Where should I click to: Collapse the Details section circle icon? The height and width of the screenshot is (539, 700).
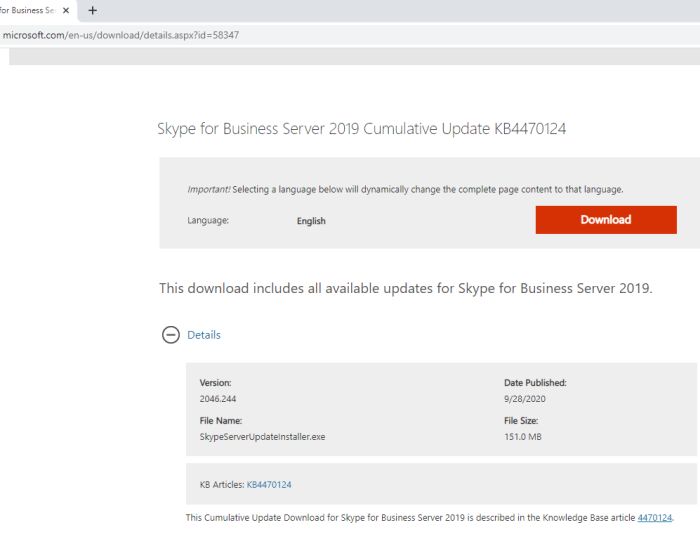pos(171,334)
